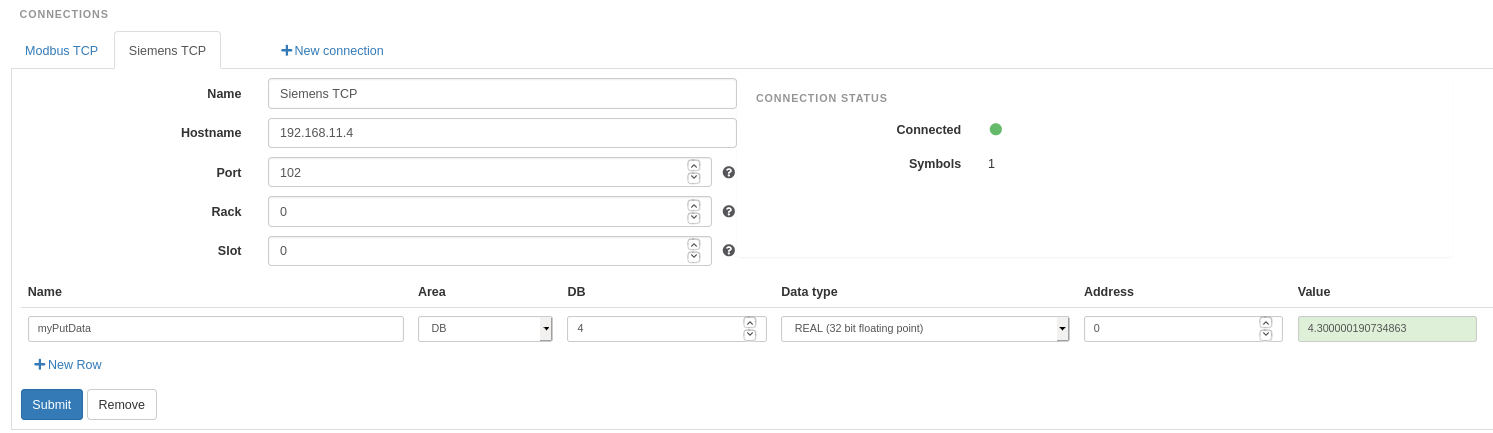Open the Area dropdown showing DB
Image resolution: width=1493 pixels, height=433 pixels.
485,329
